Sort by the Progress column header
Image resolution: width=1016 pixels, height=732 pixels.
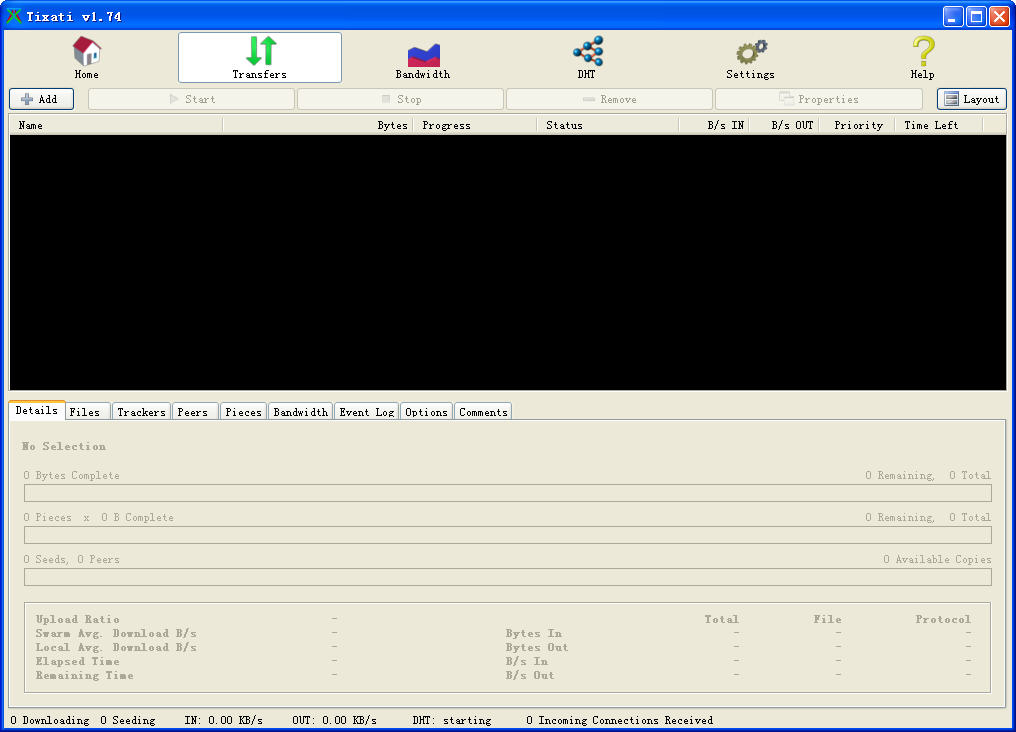pyautogui.click(x=474, y=125)
